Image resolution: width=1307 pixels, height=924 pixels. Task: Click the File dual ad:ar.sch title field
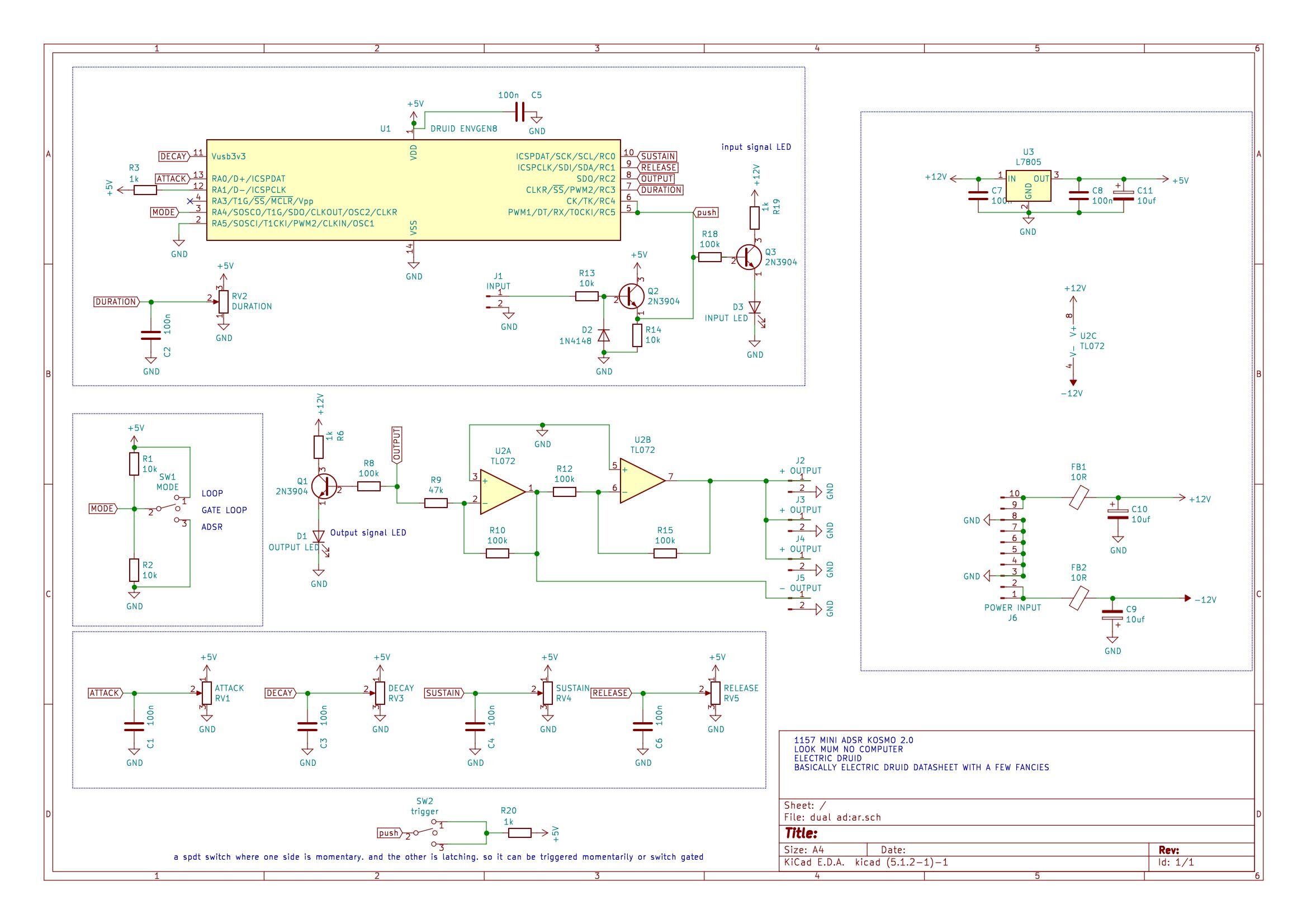[832, 817]
